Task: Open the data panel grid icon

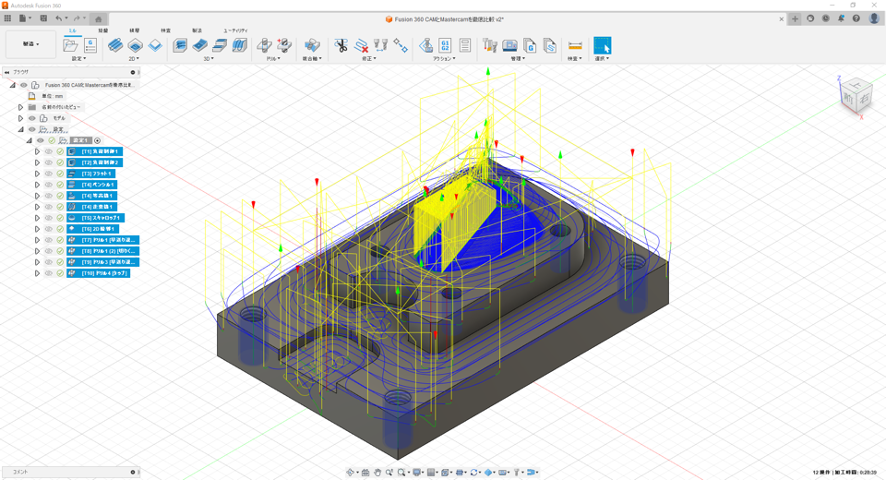Action: 7,19
